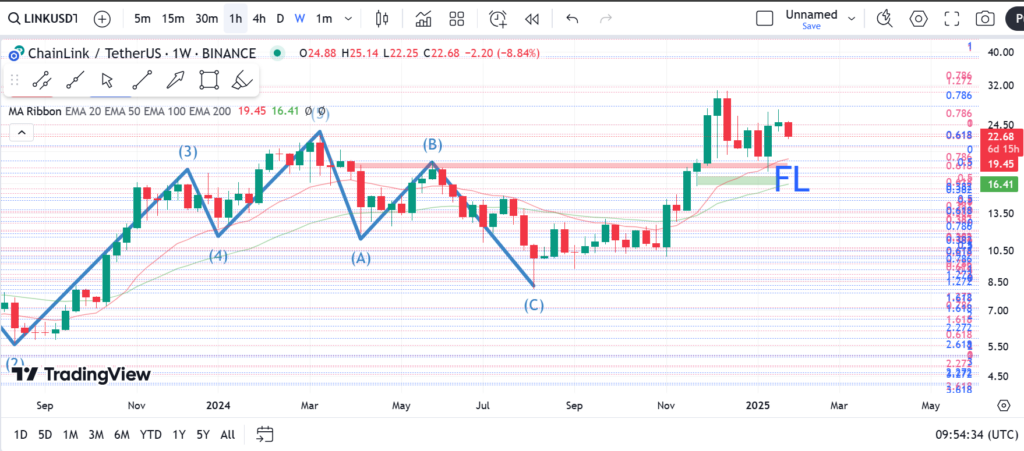Click the Save link under Unnamed
Image resolution: width=1024 pixels, height=451 pixels.
pos(811,27)
